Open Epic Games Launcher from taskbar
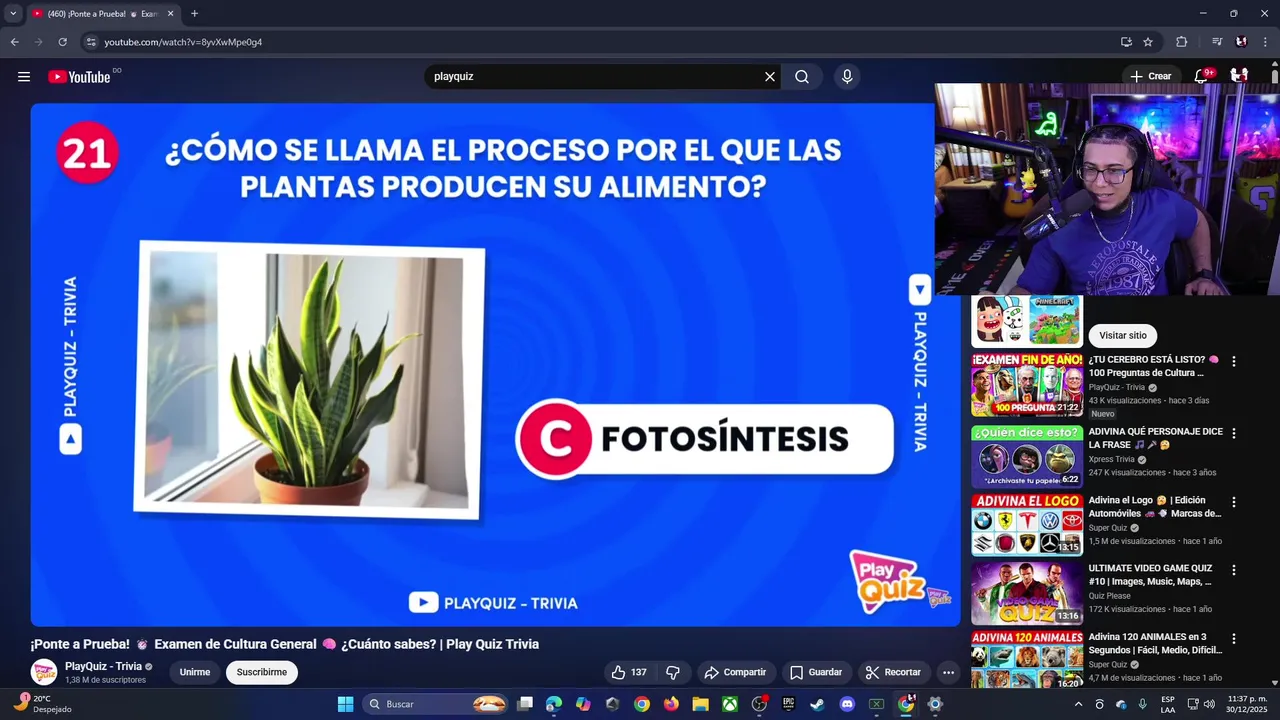Viewport: 1280px width, 720px height. (x=788, y=704)
